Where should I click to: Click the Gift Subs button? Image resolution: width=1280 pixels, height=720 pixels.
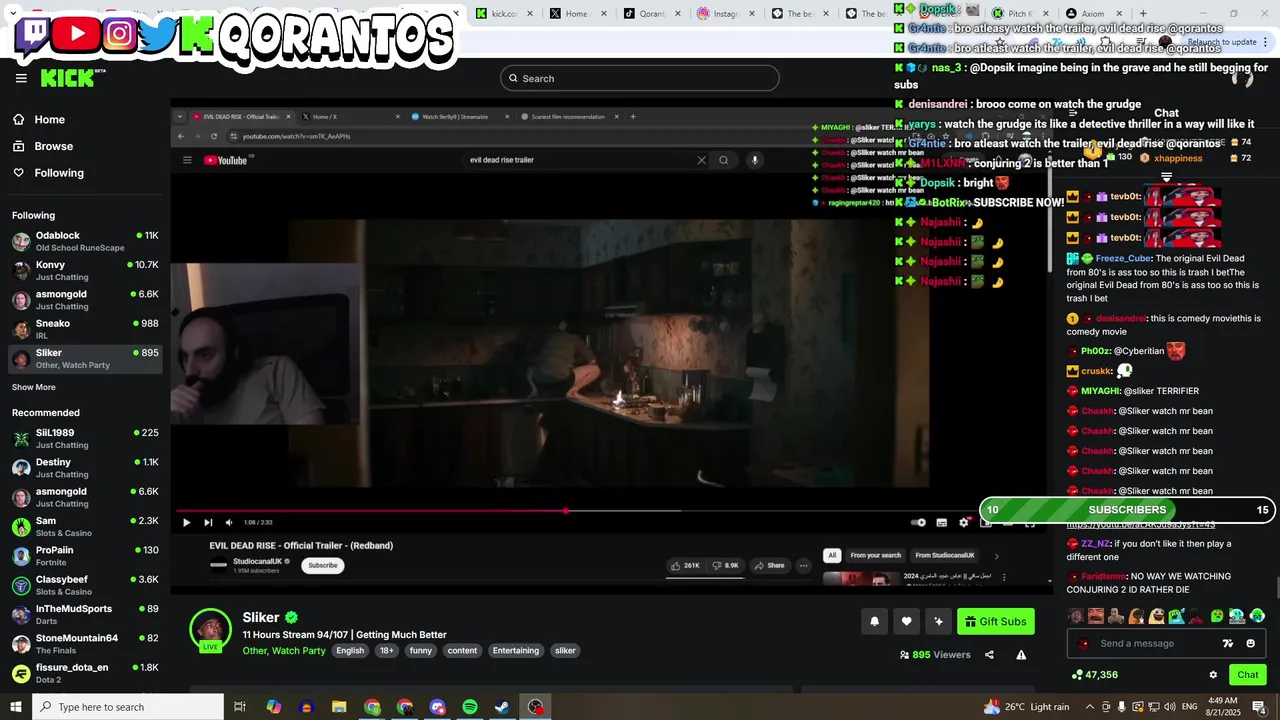[x=995, y=622]
